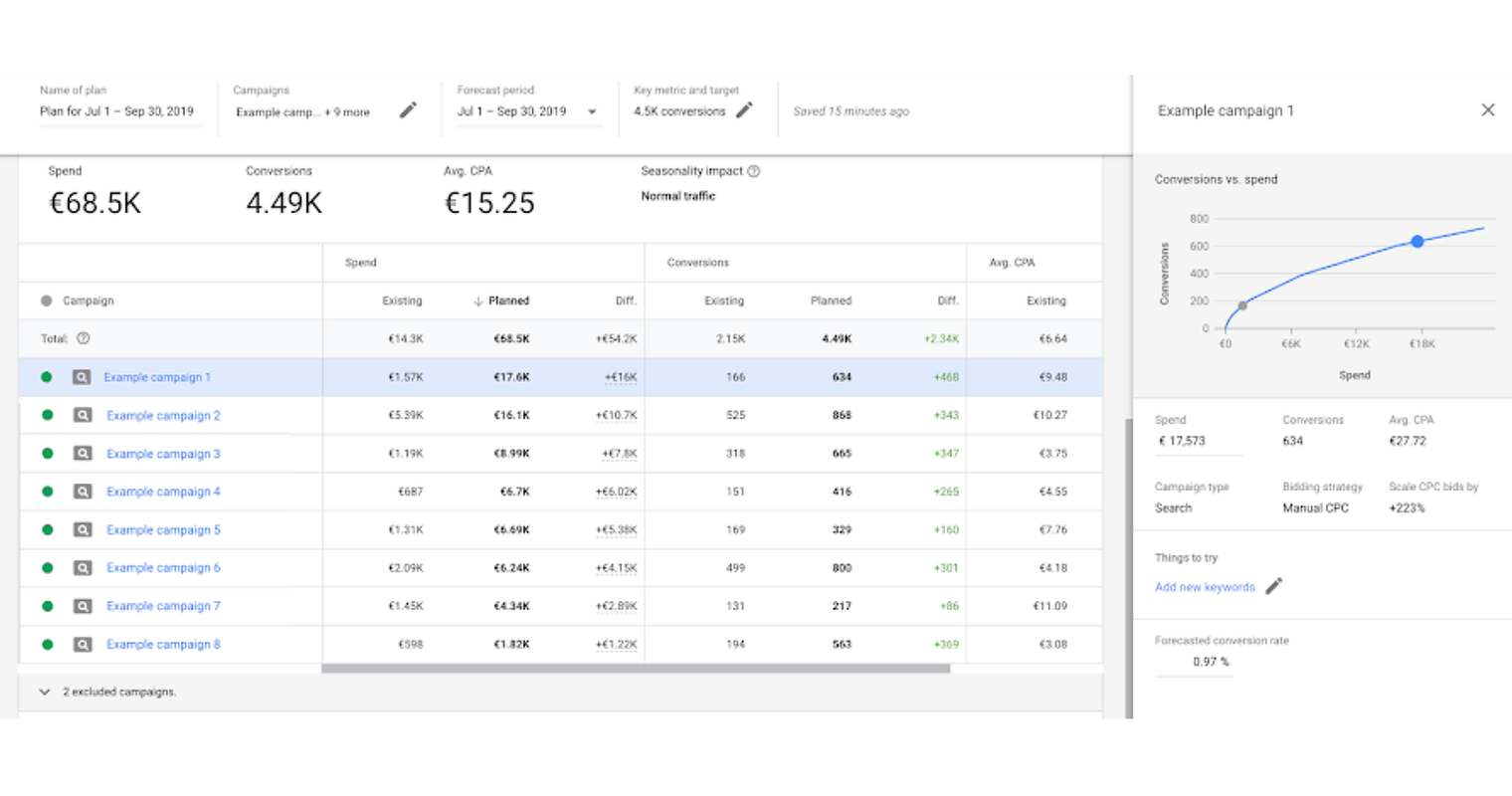Click green status dot of Example campaign 2

click(47, 415)
